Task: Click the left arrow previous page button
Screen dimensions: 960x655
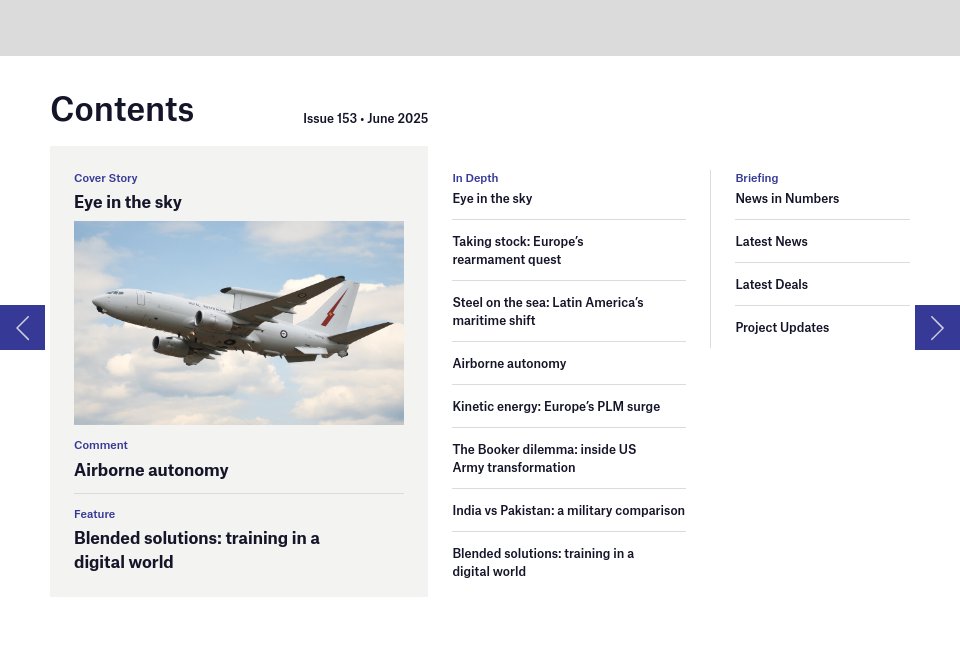Action: click(22, 327)
